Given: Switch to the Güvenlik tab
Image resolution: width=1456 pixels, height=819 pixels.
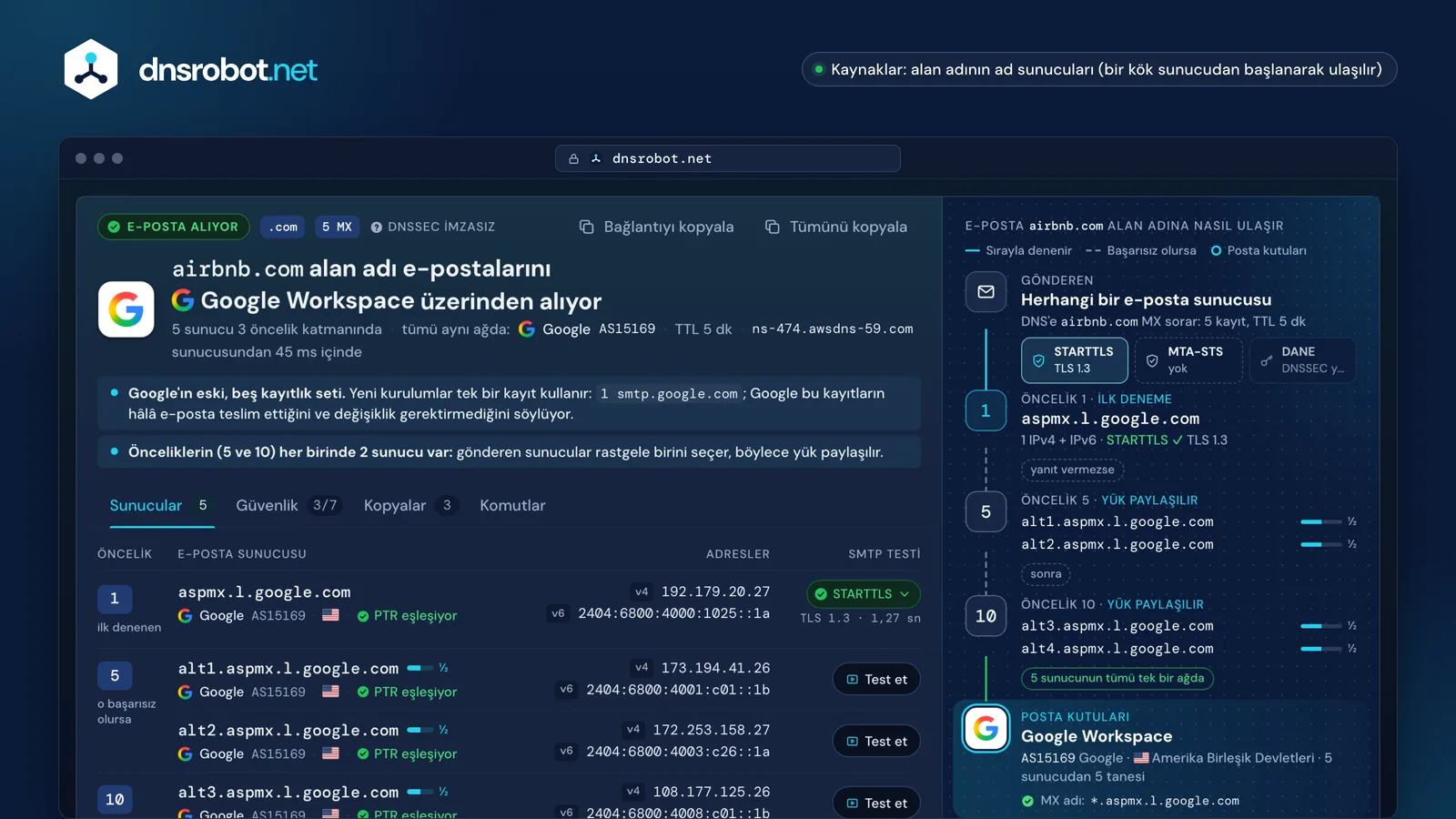Looking at the screenshot, I should [287, 505].
